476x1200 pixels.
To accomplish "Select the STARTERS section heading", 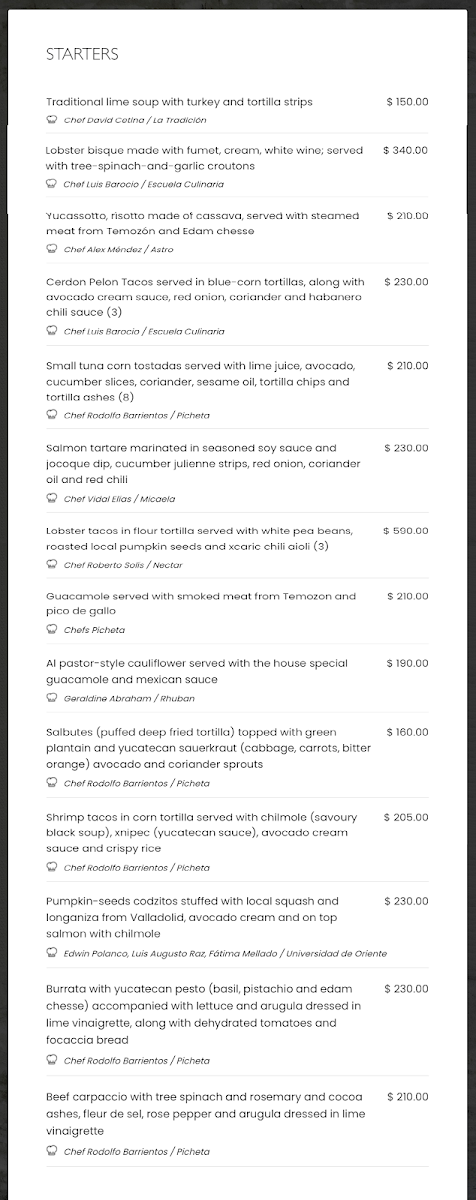I will tap(82, 54).
